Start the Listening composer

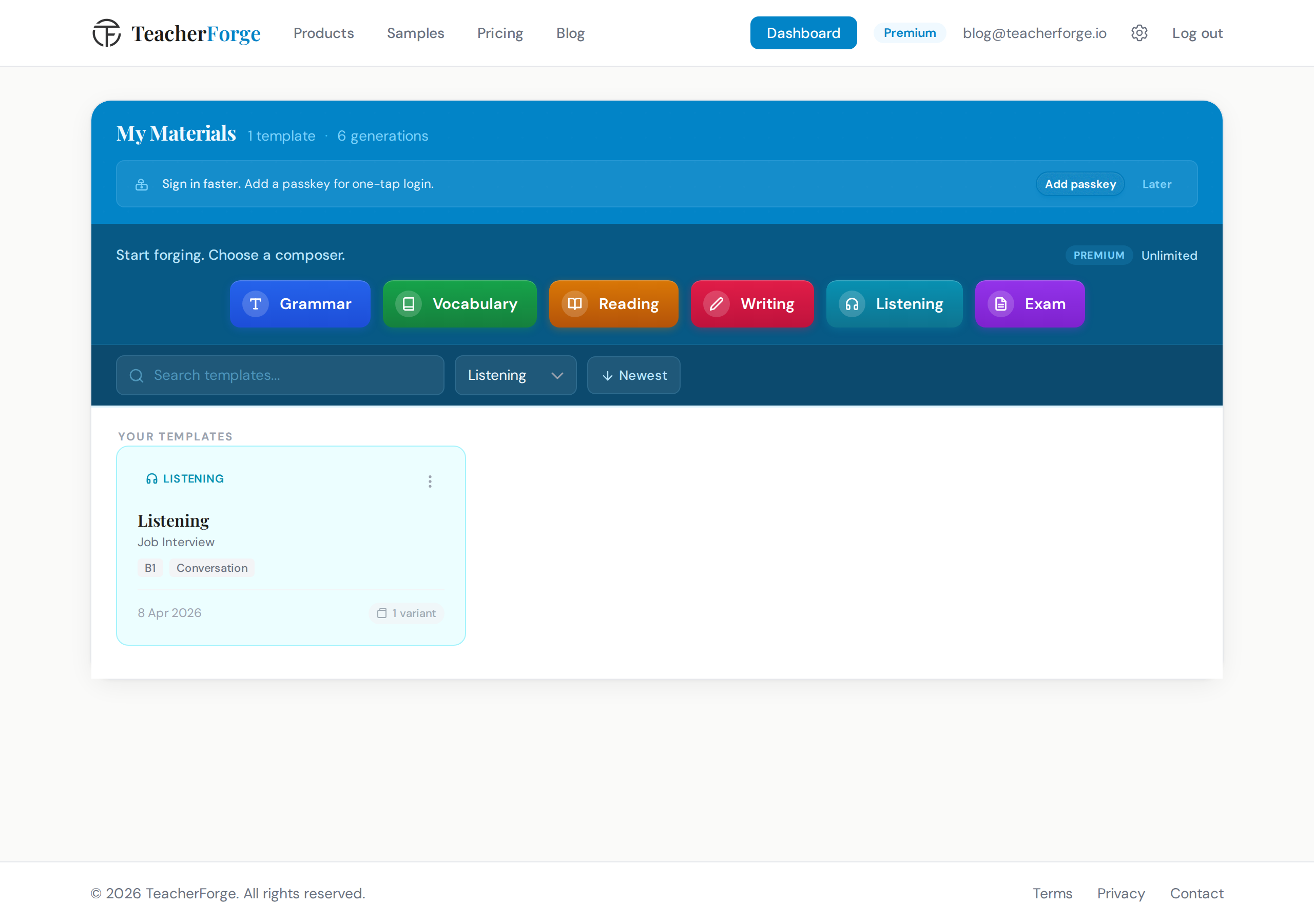click(894, 304)
